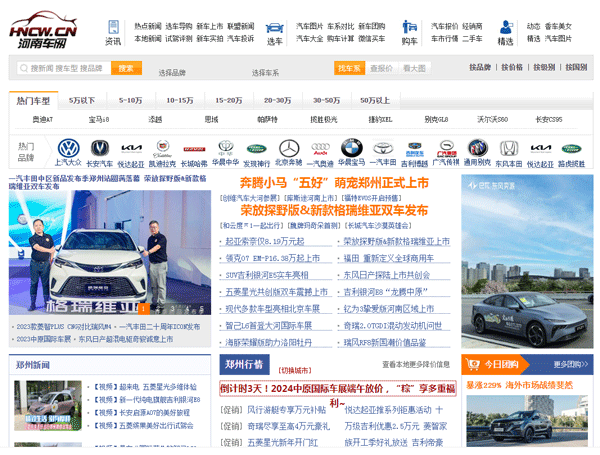Select the first 悦达起亚 Kia logo
The height and width of the screenshot is (455, 600).
coord(131,148)
